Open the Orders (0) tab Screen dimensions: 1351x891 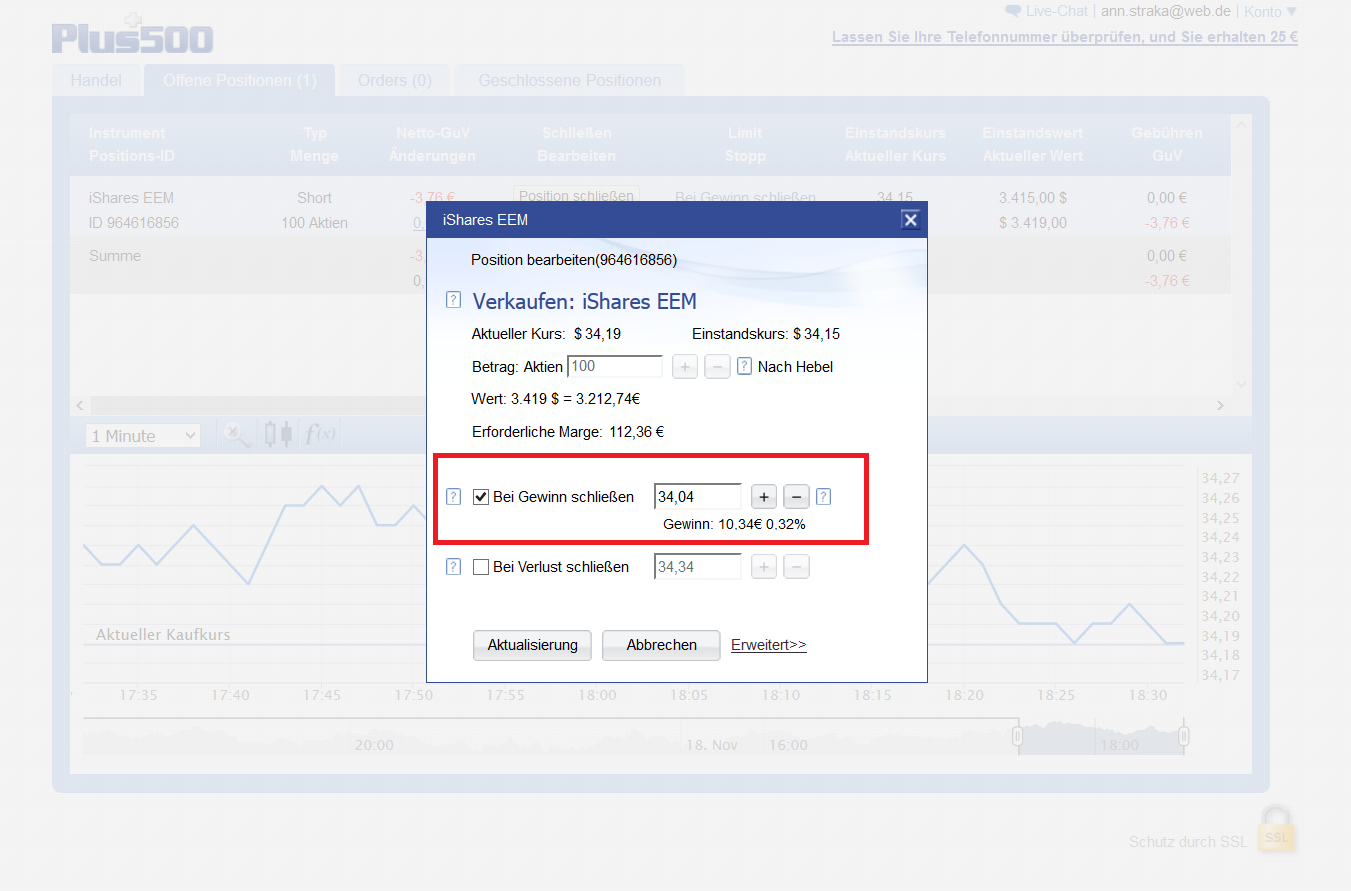[394, 80]
